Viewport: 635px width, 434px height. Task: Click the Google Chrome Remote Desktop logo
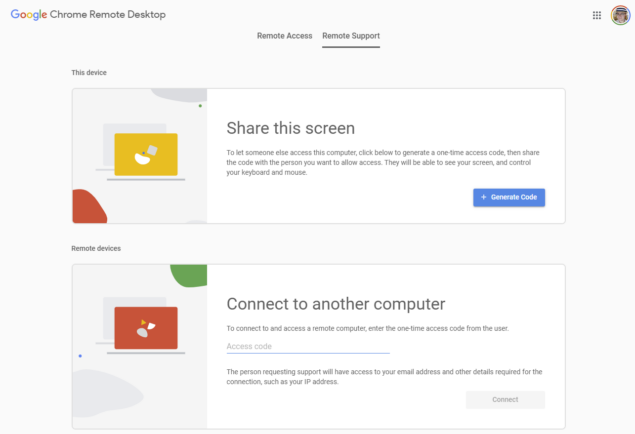coord(88,15)
